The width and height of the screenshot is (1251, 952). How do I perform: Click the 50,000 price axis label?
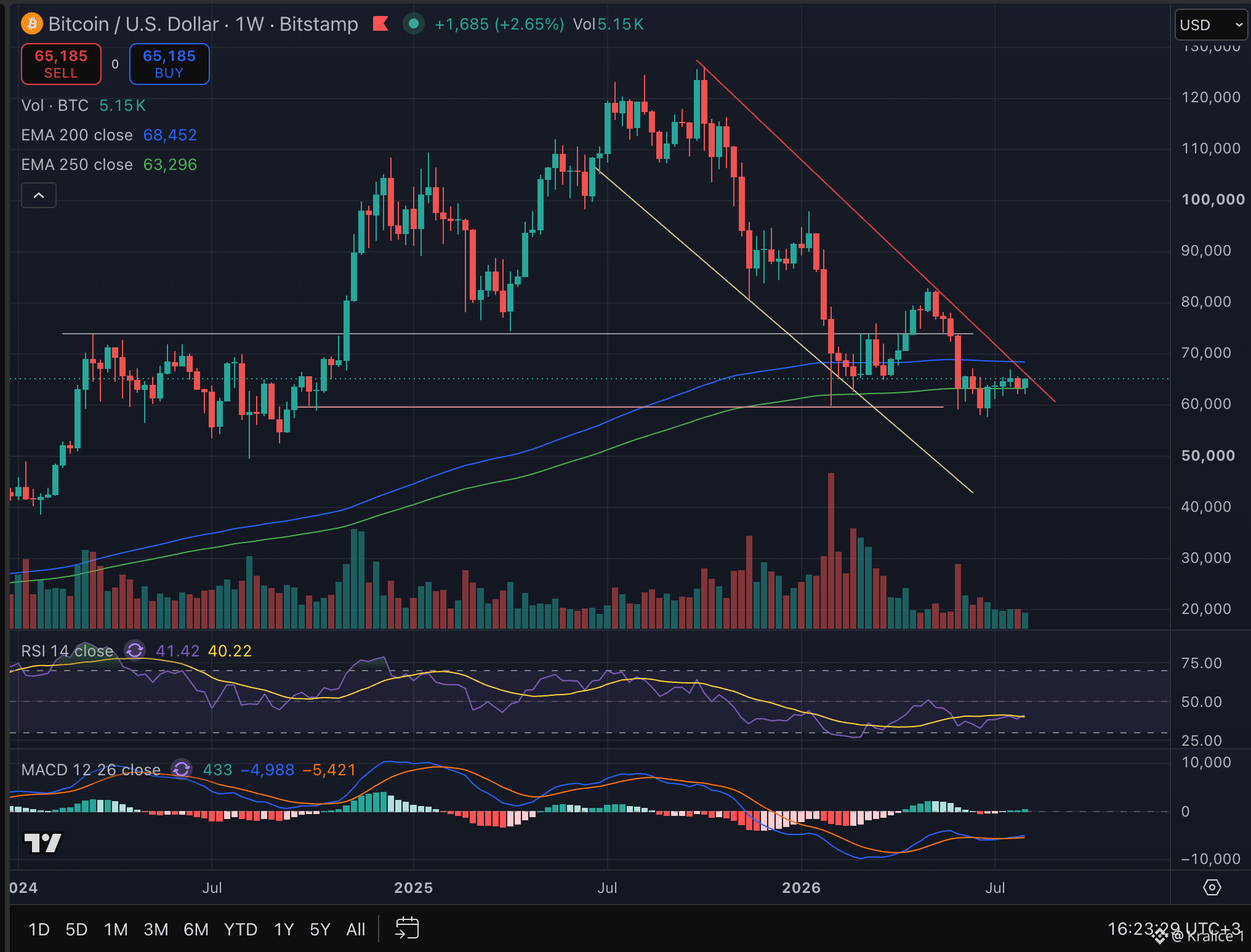(x=1208, y=455)
